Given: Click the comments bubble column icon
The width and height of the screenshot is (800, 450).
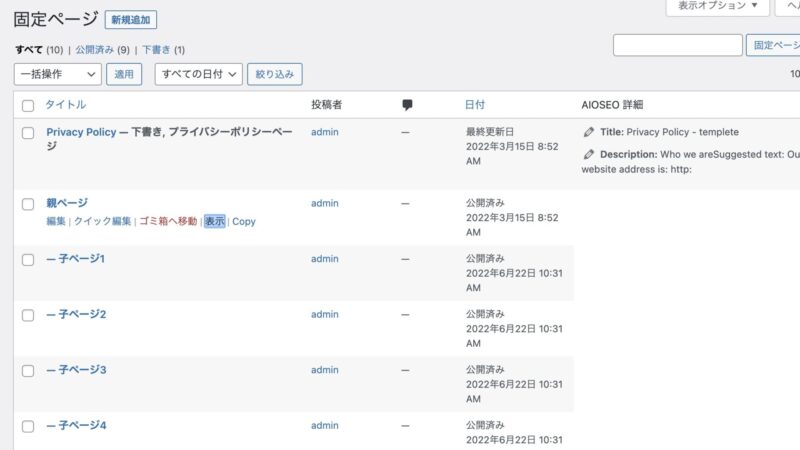Looking at the screenshot, I should click(407, 105).
